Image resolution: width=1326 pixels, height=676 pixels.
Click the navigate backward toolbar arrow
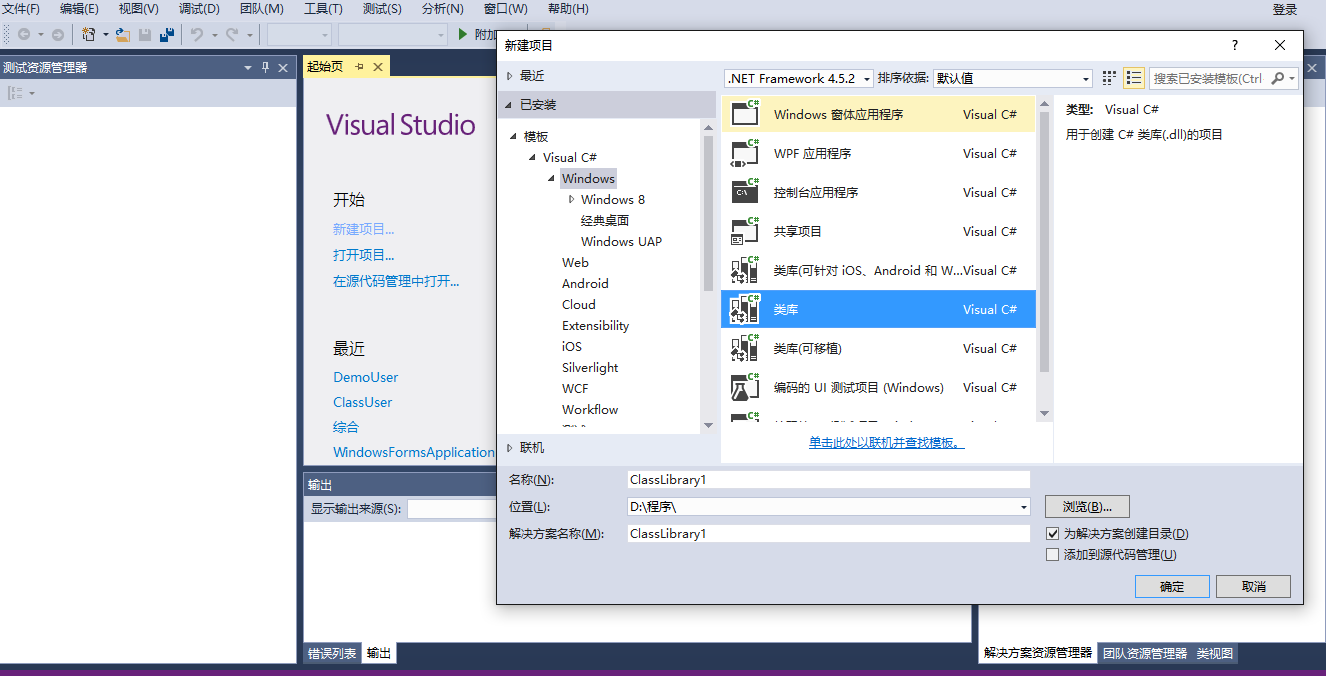coord(24,34)
